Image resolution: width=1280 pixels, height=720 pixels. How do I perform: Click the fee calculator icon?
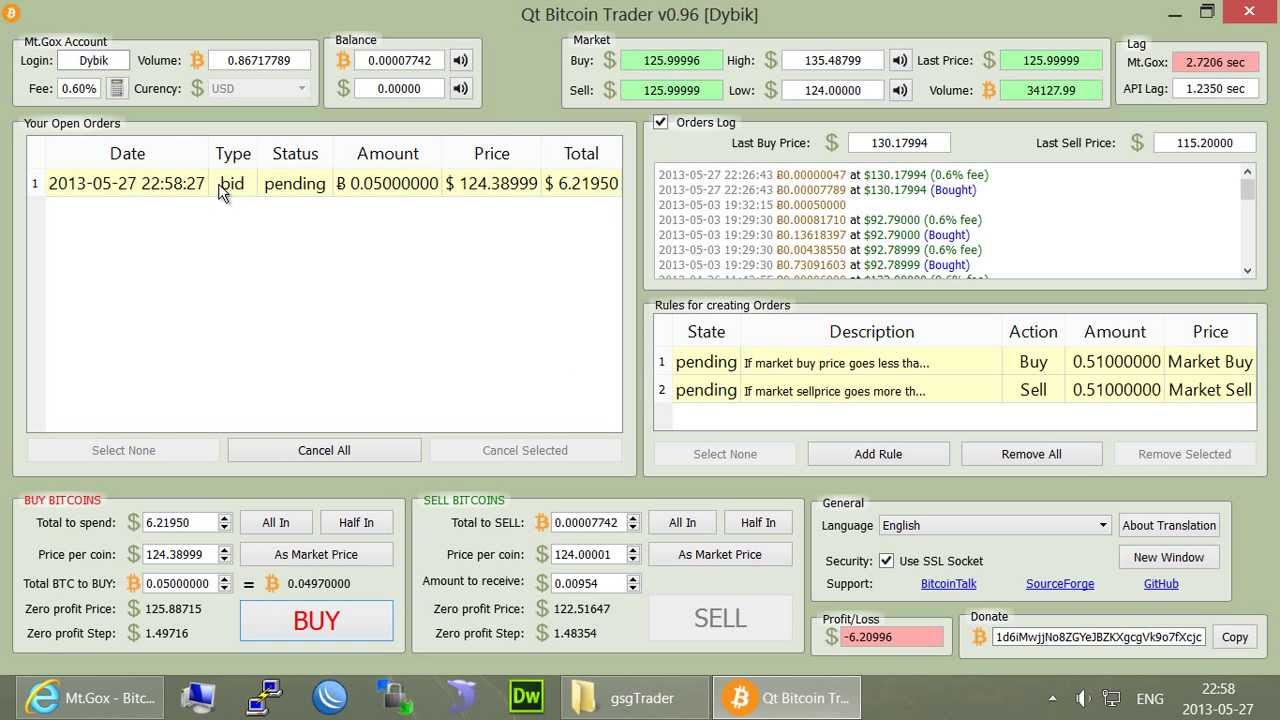pos(117,88)
